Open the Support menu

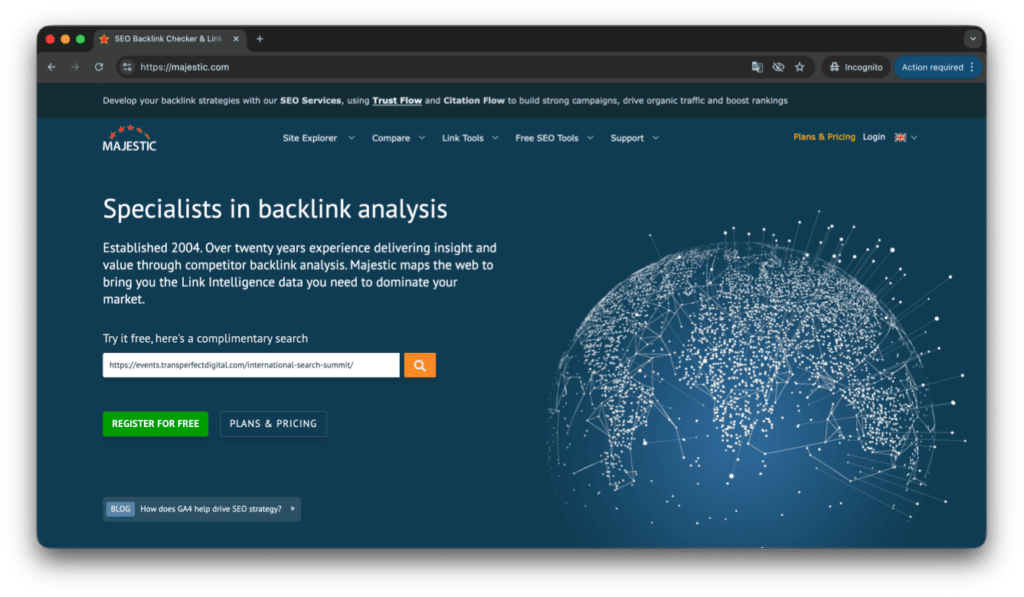click(x=634, y=138)
